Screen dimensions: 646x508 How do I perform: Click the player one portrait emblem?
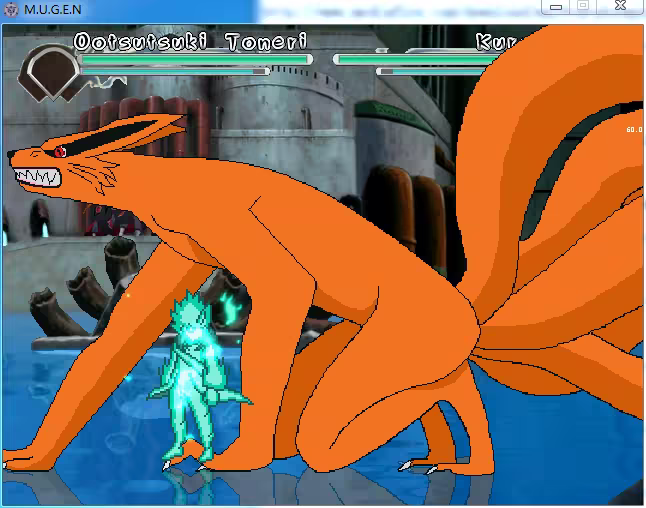click(52, 73)
